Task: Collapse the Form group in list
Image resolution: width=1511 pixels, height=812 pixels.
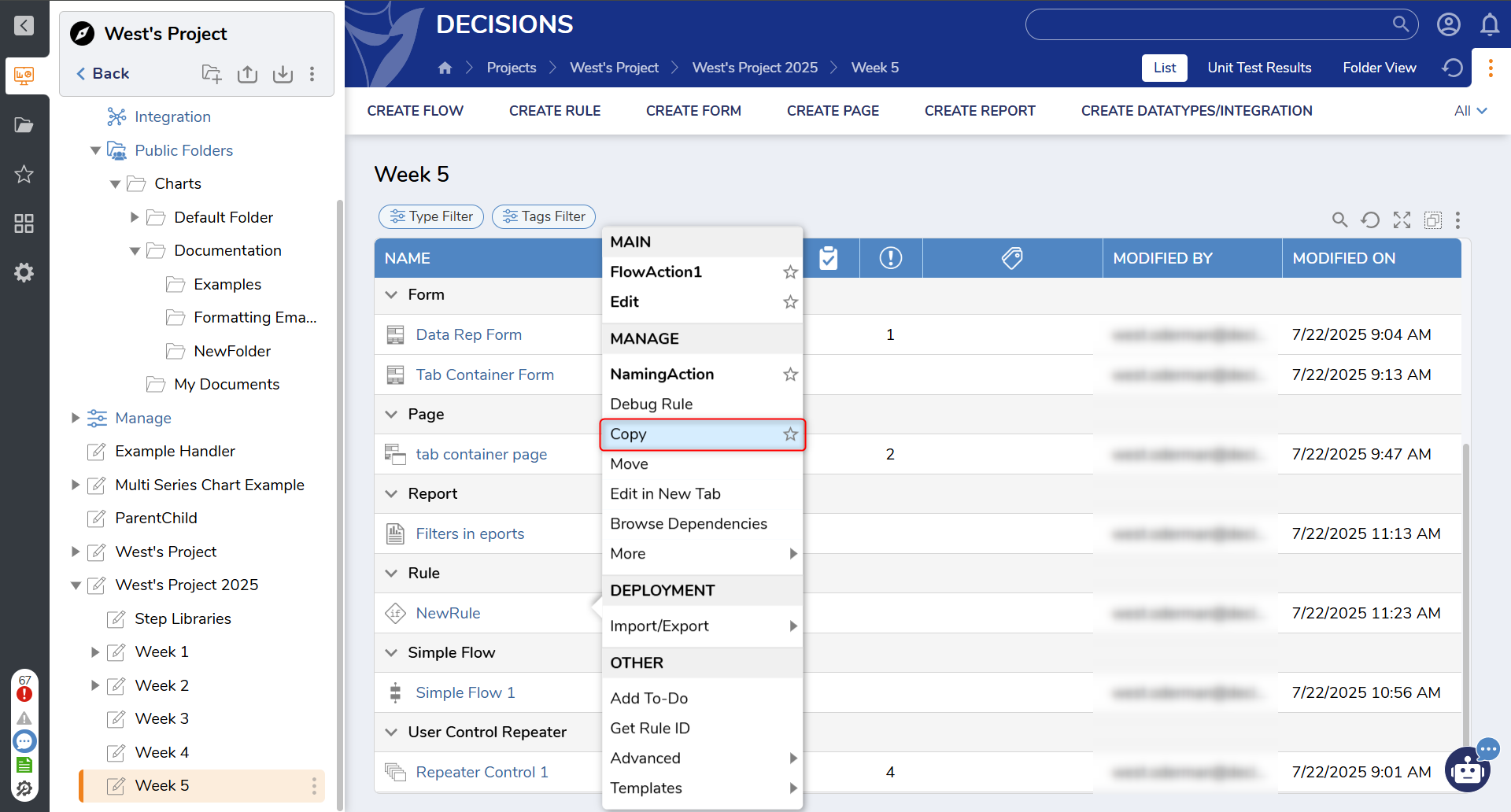Action: tap(391, 295)
